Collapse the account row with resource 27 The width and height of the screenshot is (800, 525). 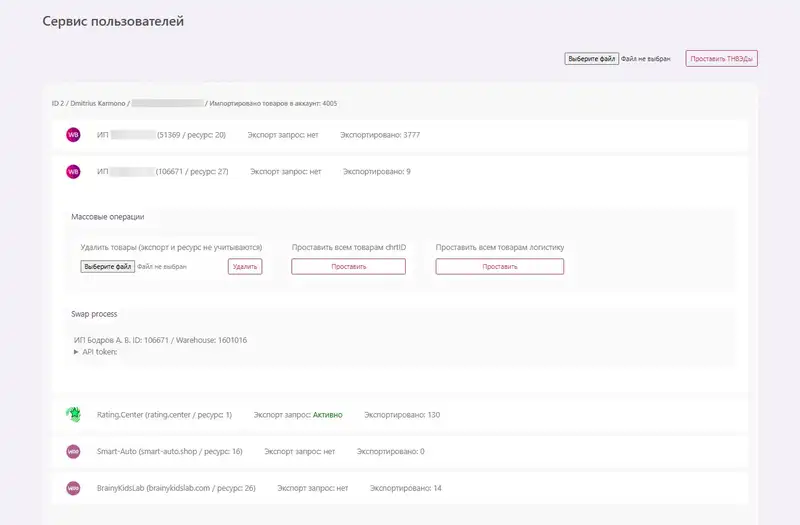pyautogui.click(x=399, y=172)
